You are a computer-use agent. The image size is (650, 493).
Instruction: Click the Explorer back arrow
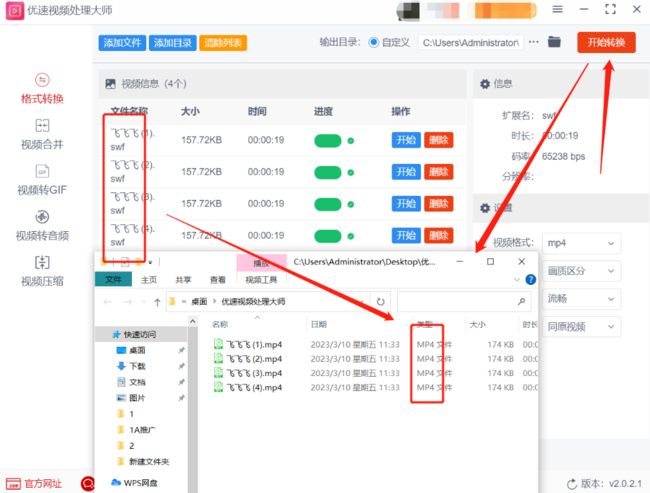point(108,302)
